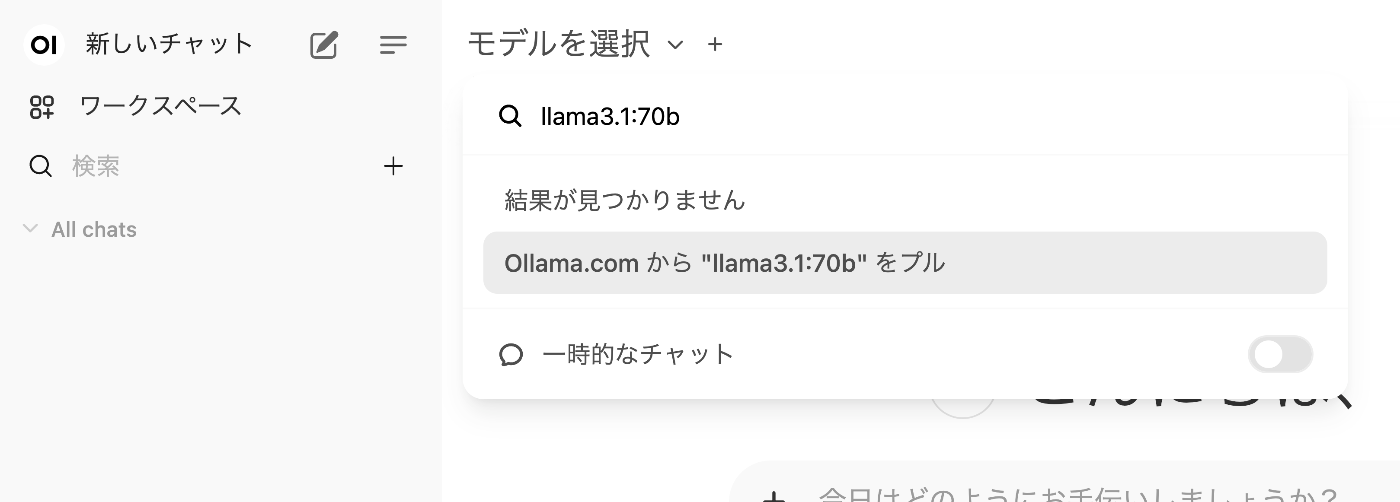Select the 一時的なチャット menu label
The width and height of the screenshot is (1400, 502).
point(638,354)
